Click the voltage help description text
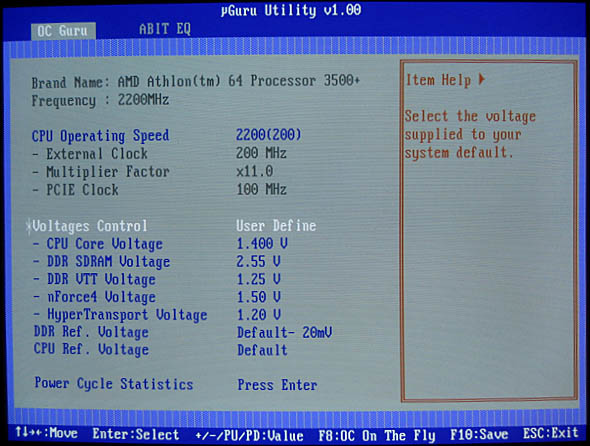Screen dimensions: 590x446 470,135
